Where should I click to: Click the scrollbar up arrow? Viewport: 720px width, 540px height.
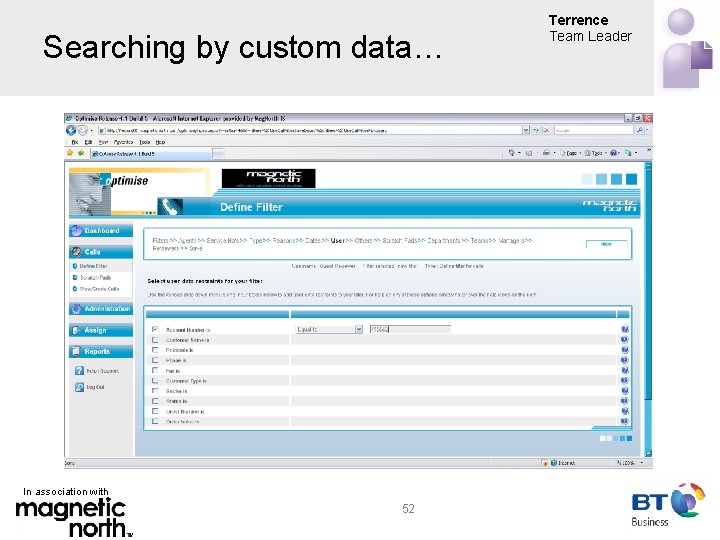click(x=648, y=165)
